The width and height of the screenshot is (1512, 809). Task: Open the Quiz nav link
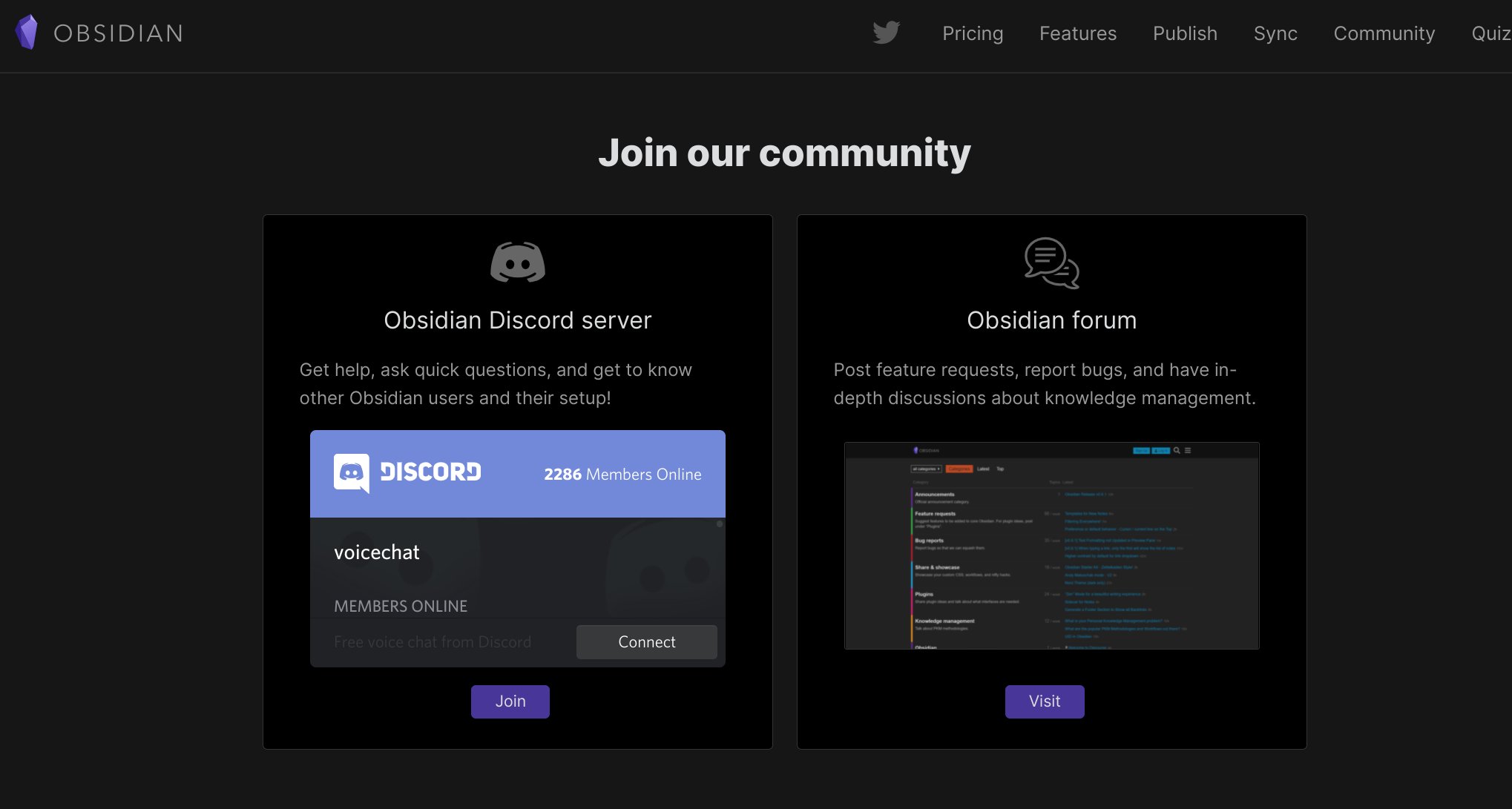click(x=1490, y=33)
